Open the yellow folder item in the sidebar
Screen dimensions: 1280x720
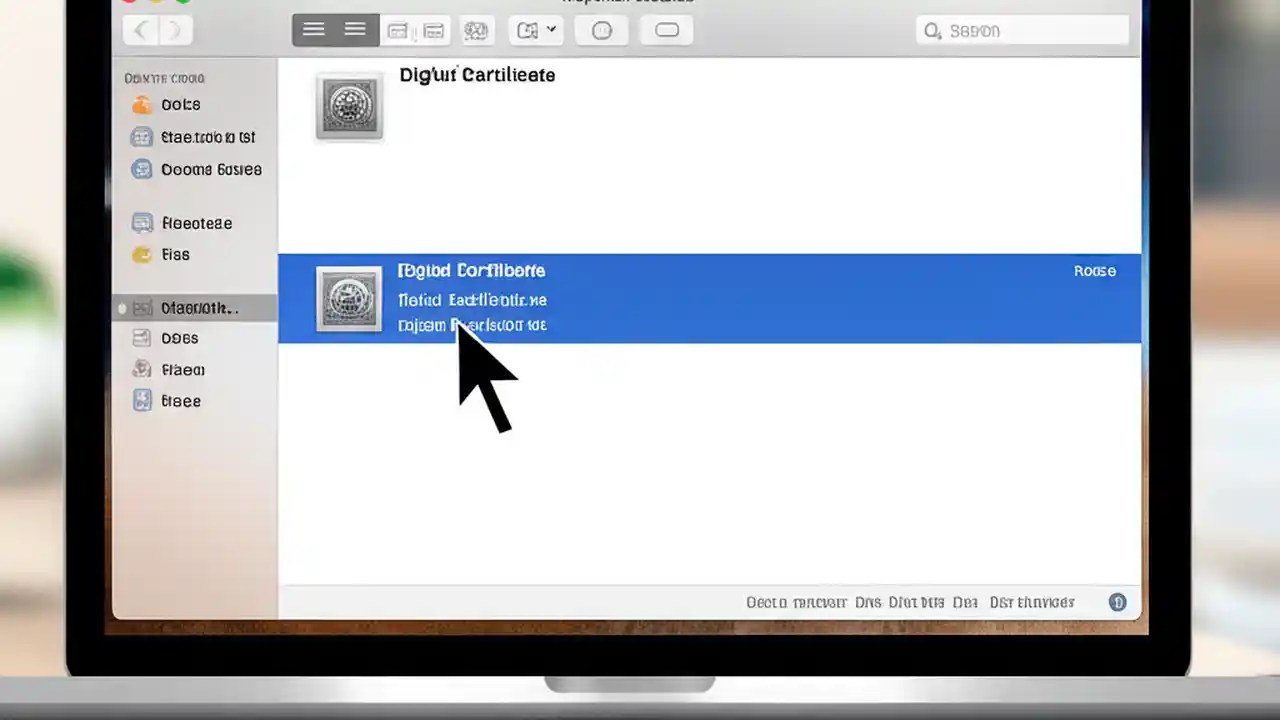175,254
